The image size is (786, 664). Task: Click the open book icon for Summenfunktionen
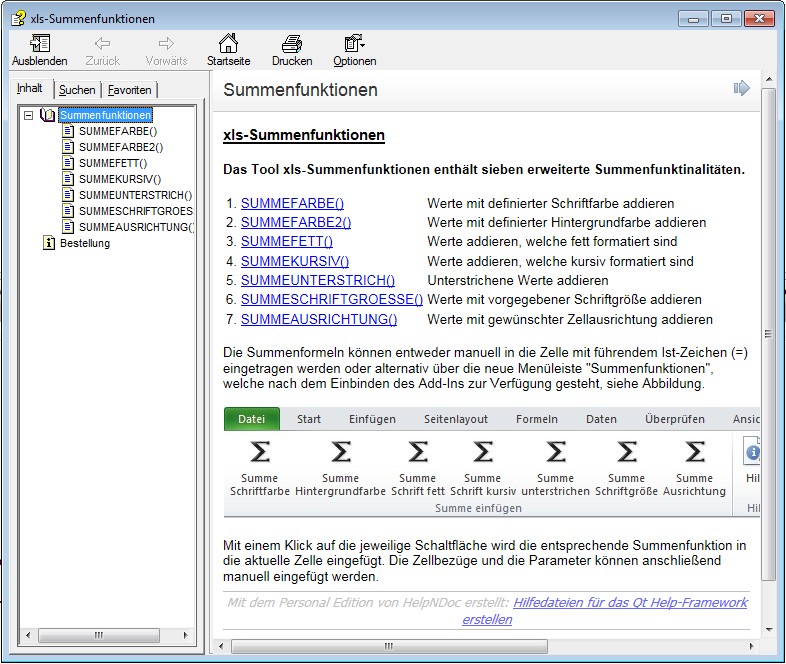pos(48,115)
